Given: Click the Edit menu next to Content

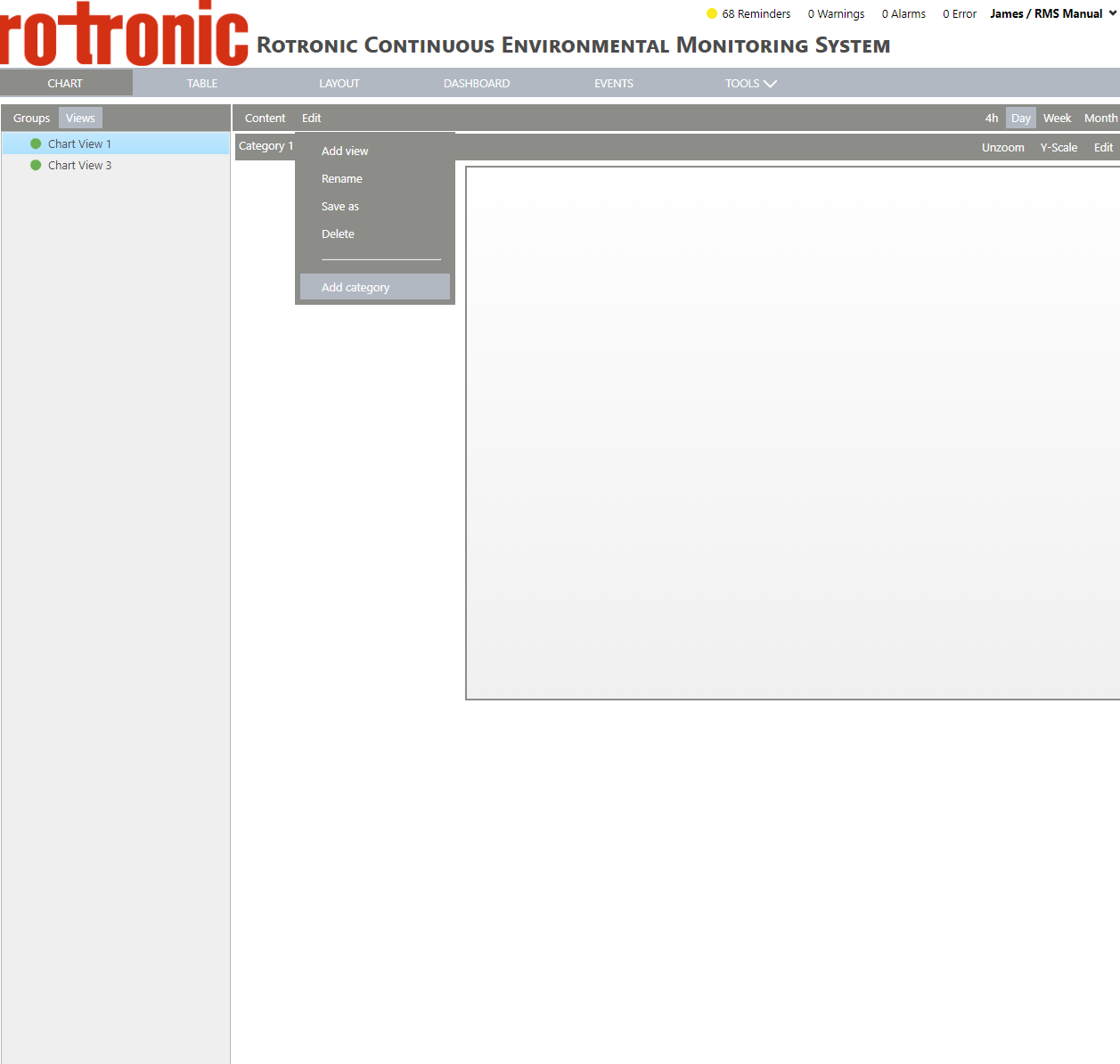Looking at the screenshot, I should [311, 118].
